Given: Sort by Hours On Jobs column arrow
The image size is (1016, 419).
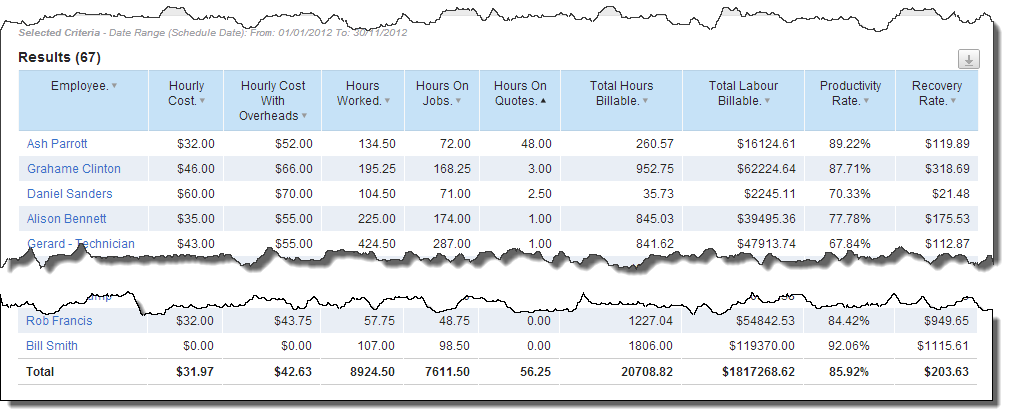Looking at the screenshot, I should point(457,101).
